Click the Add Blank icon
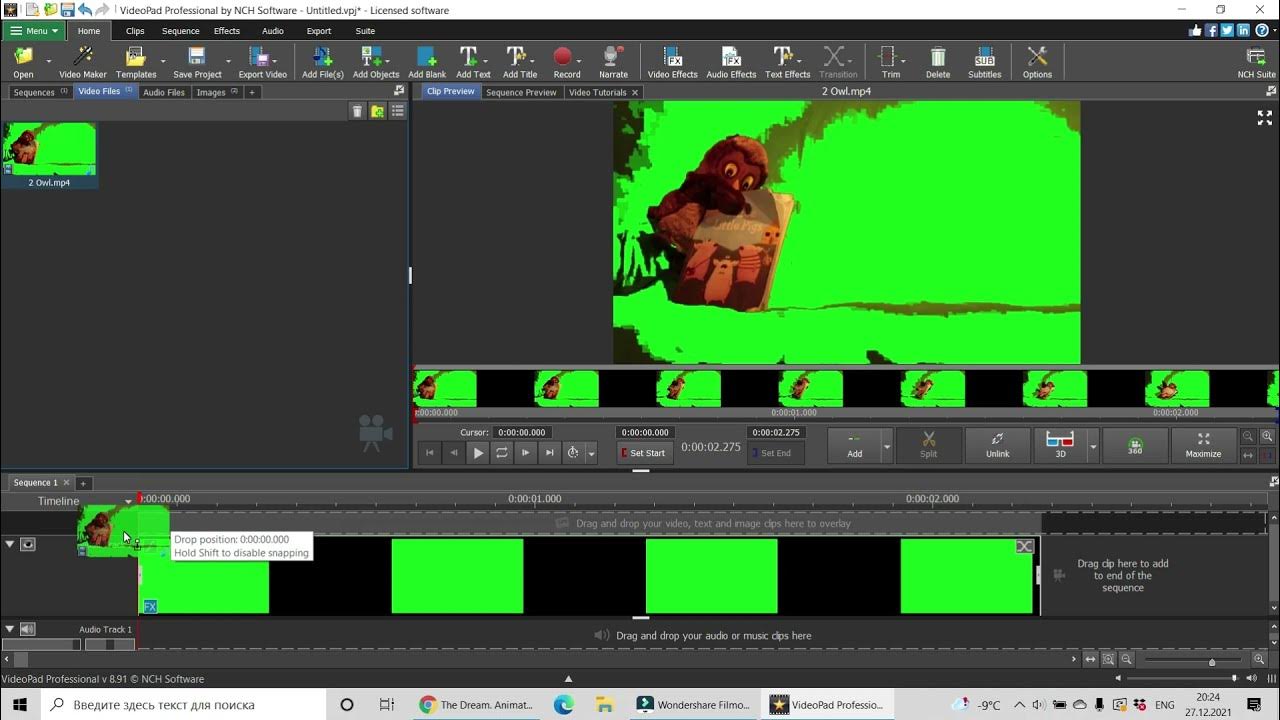 click(427, 62)
